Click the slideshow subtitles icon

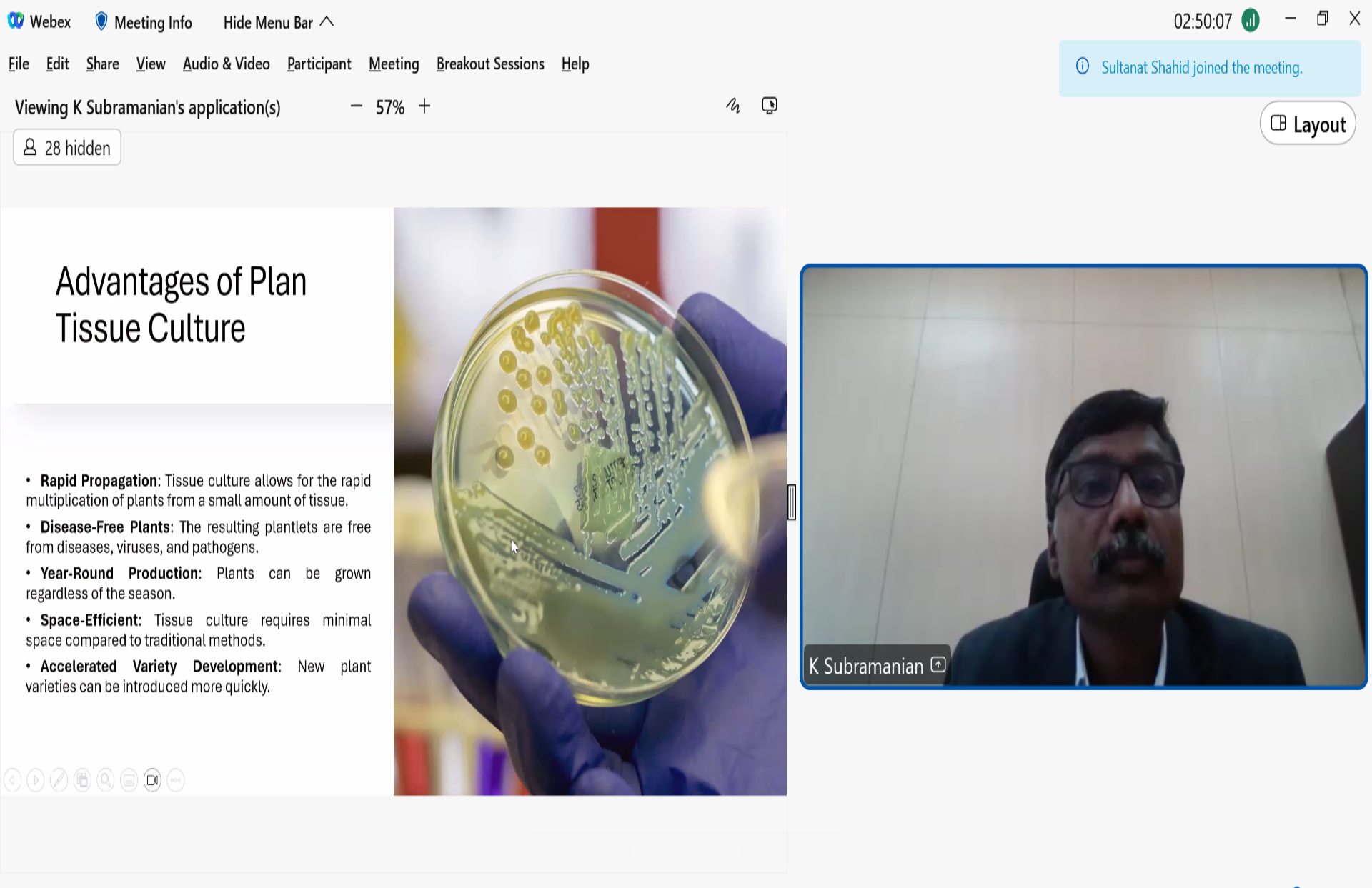pos(129,780)
